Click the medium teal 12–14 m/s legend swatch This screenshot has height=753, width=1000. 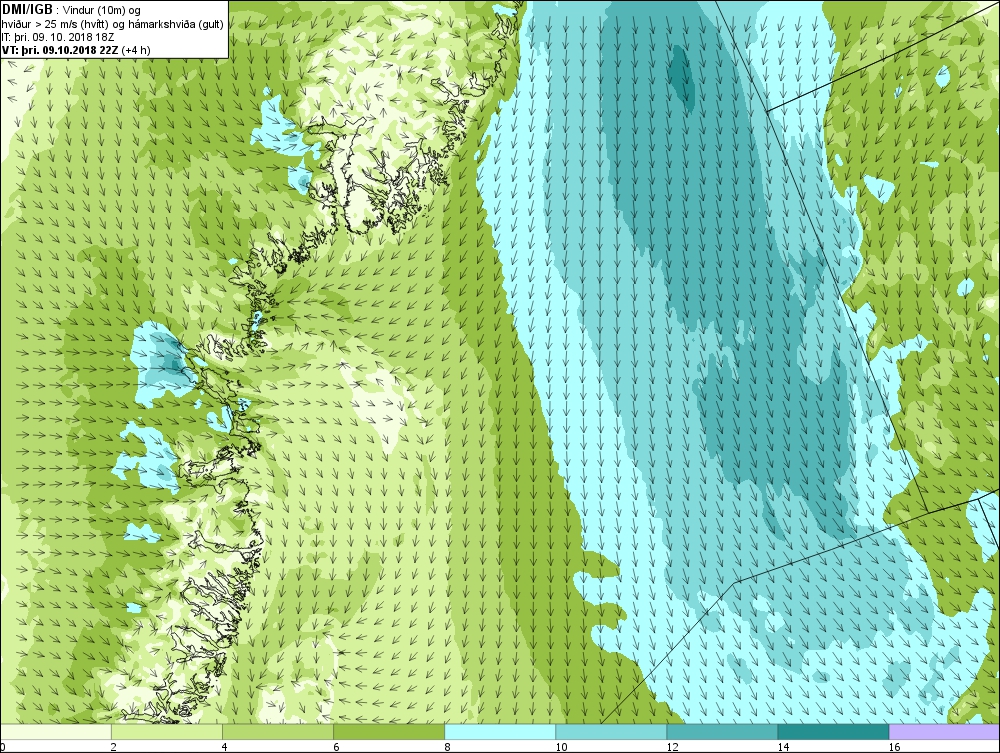tap(722, 732)
